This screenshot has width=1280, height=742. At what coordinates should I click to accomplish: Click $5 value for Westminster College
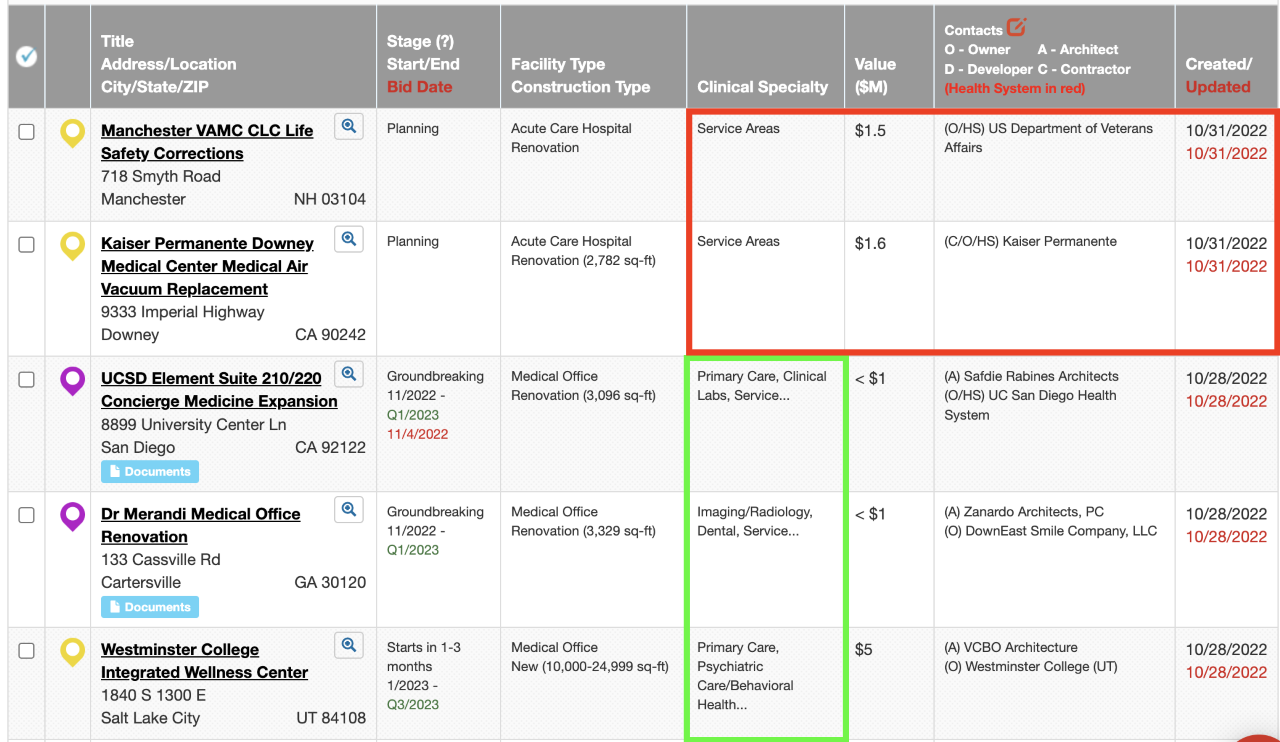[863, 650]
